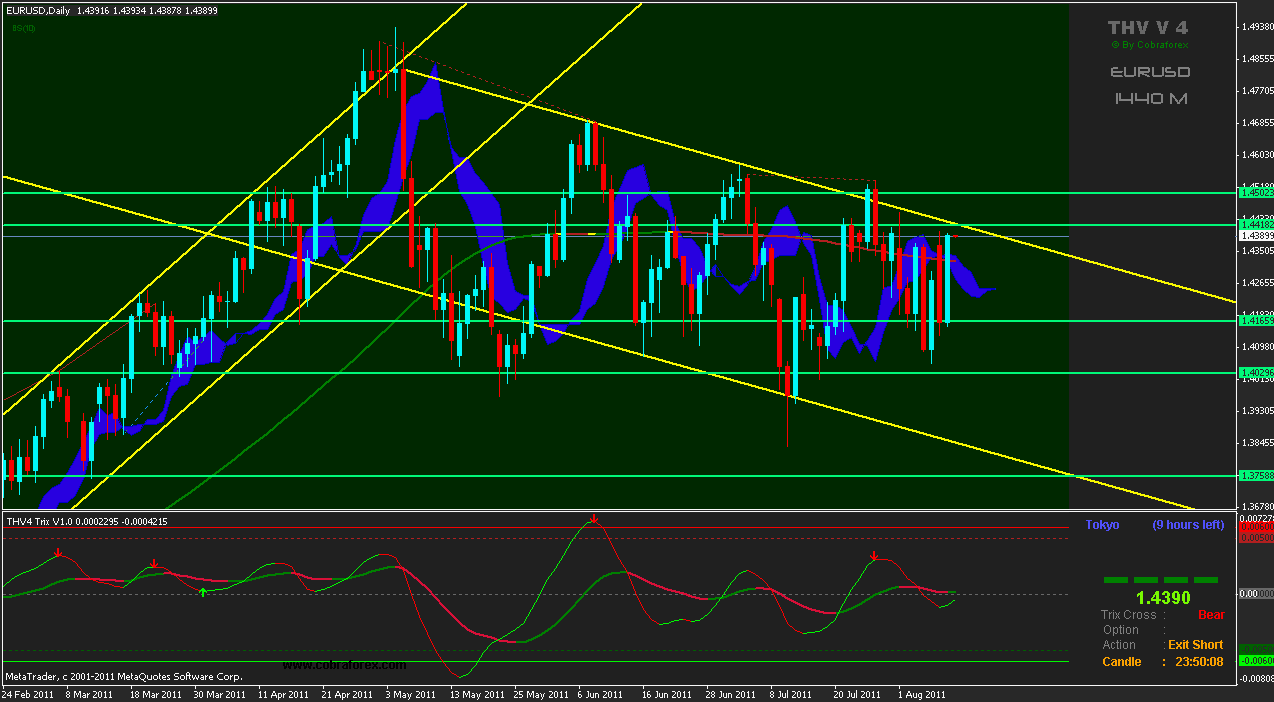This screenshot has height=702, width=1274.
Task: Select the red sell arrow near 20 Jul 2011
Action: (x=874, y=556)
